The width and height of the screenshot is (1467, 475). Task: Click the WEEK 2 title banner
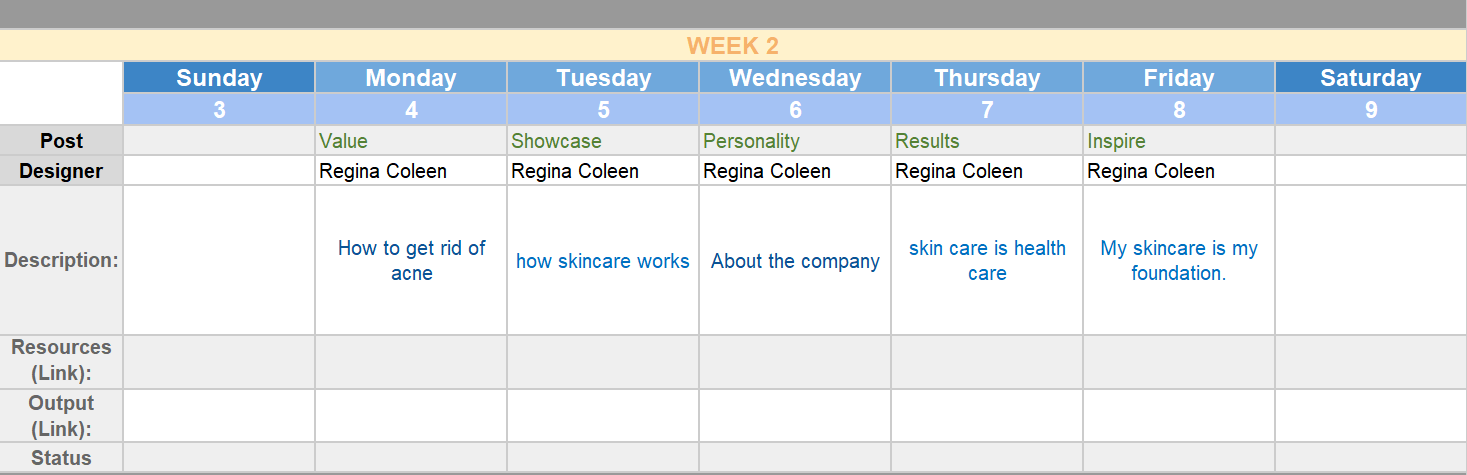(733, 46)
